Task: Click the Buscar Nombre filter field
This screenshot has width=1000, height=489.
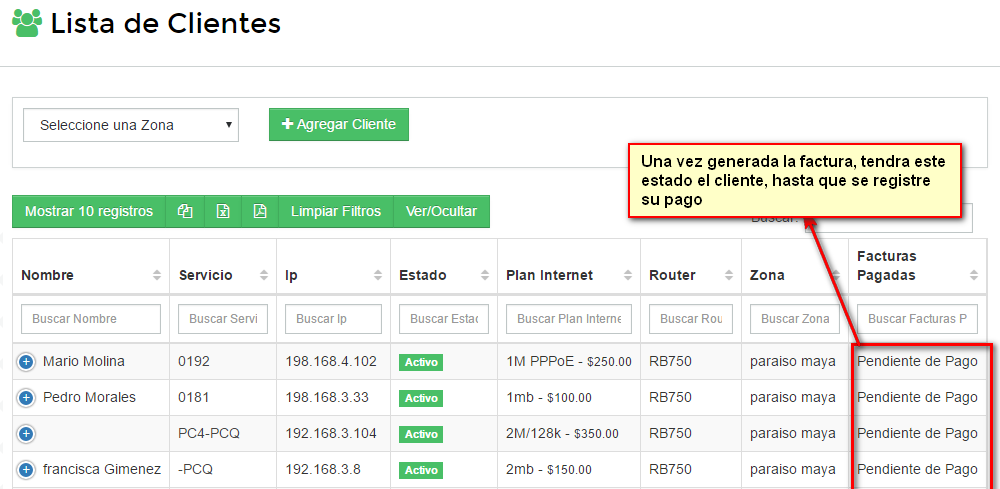Action: pos(91,319)
